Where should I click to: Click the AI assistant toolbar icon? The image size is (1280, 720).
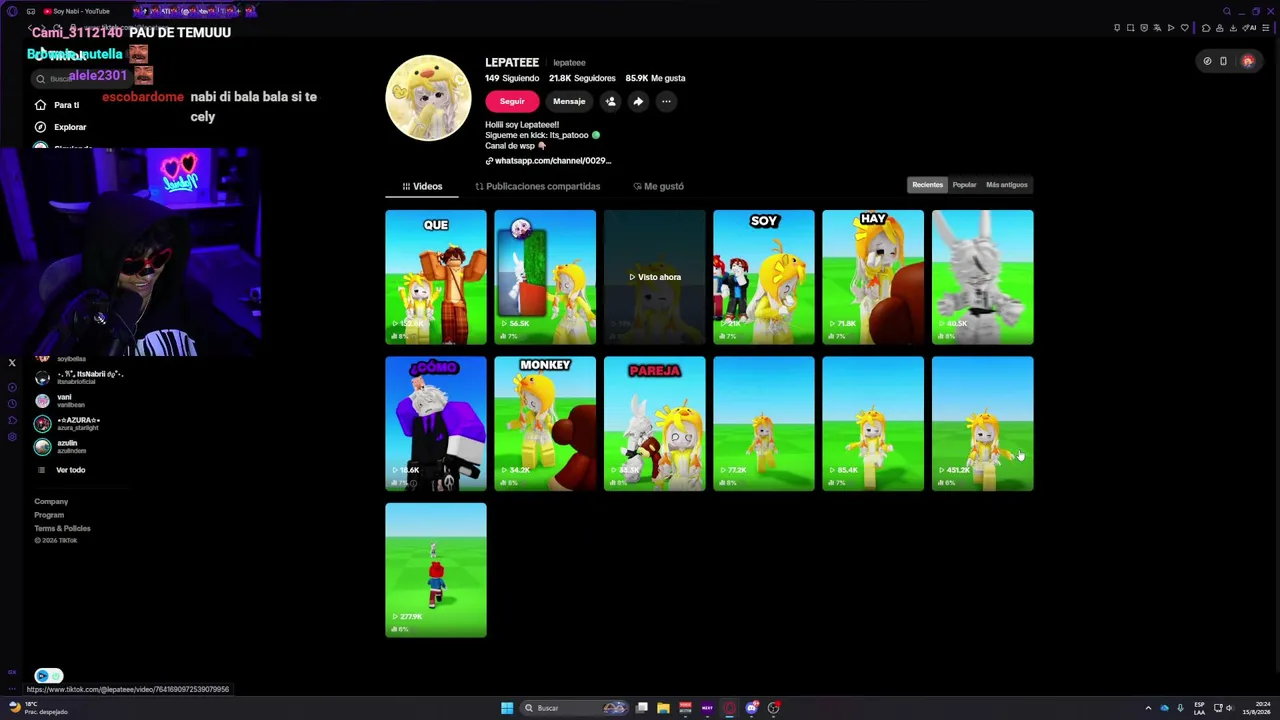(1250, 28)
